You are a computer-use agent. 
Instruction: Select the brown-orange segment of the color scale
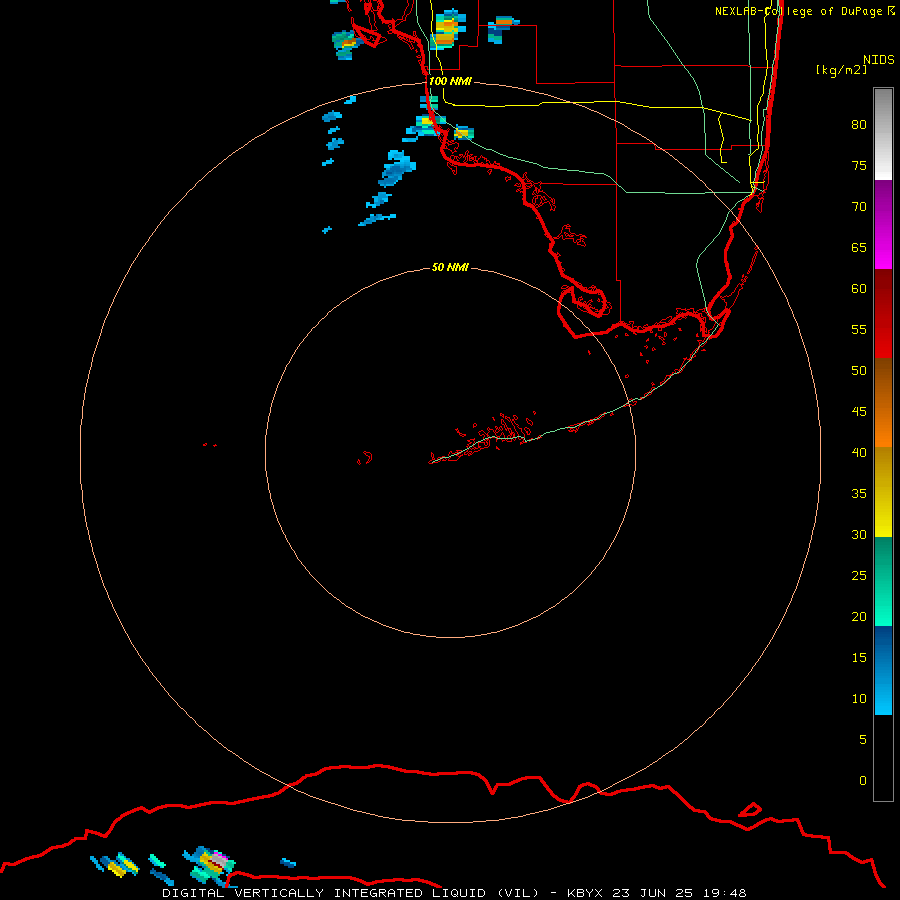(883, 402)
